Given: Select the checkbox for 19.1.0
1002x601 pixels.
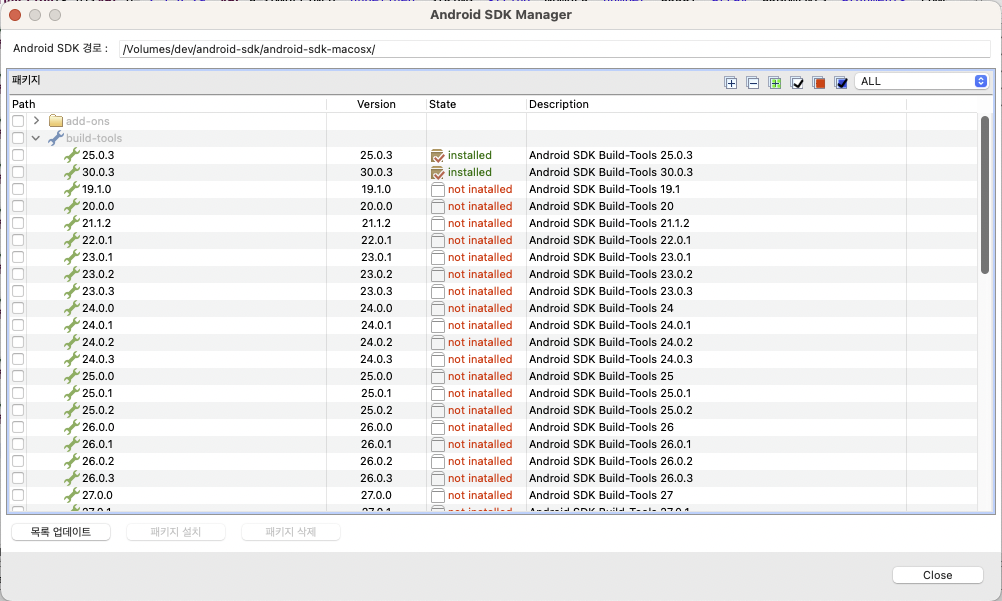Looking at the screenshot, I should (x=18, y=189).
